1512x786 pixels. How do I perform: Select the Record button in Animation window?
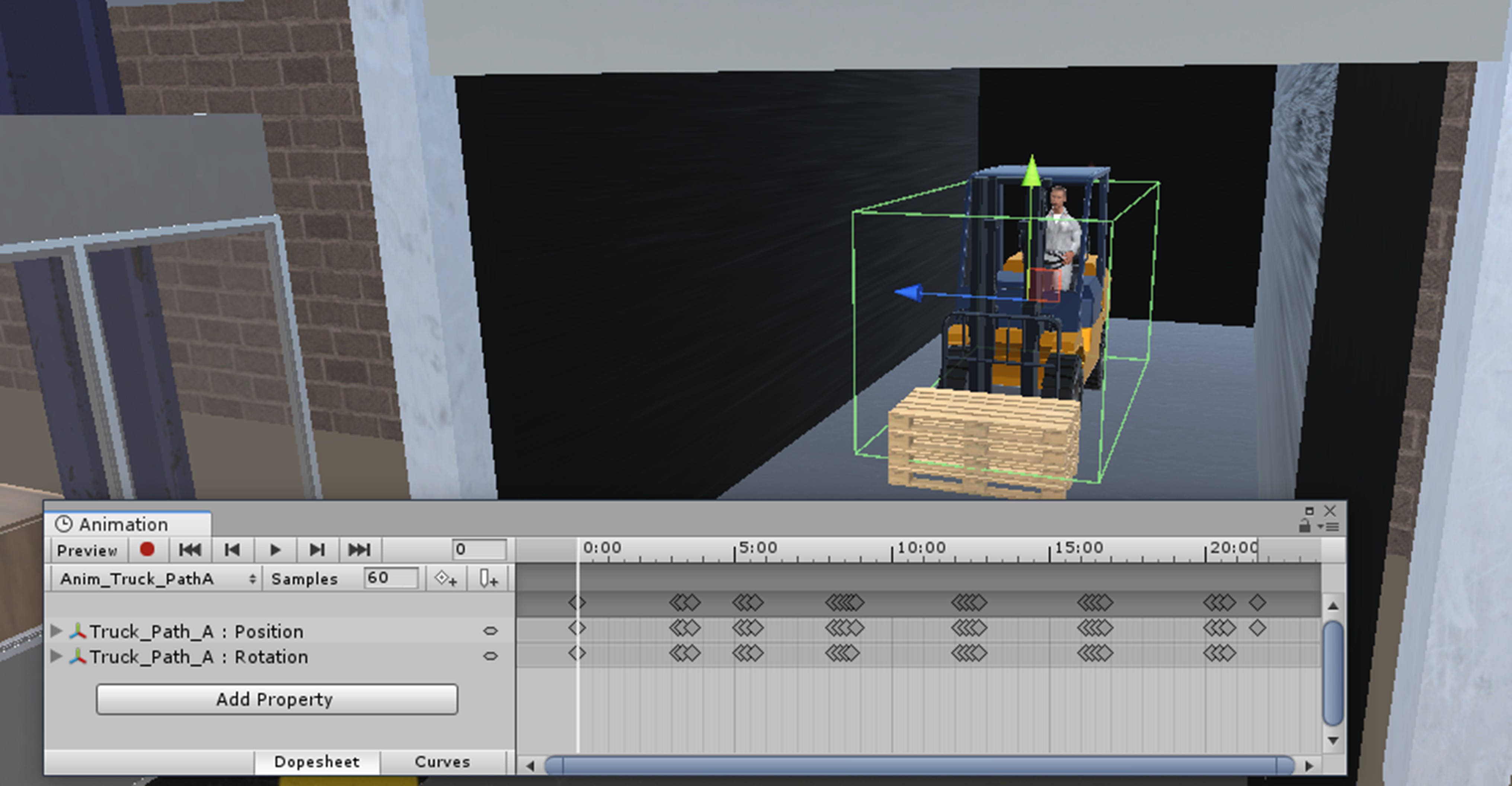pyautogui.click(x=147, y=550)
